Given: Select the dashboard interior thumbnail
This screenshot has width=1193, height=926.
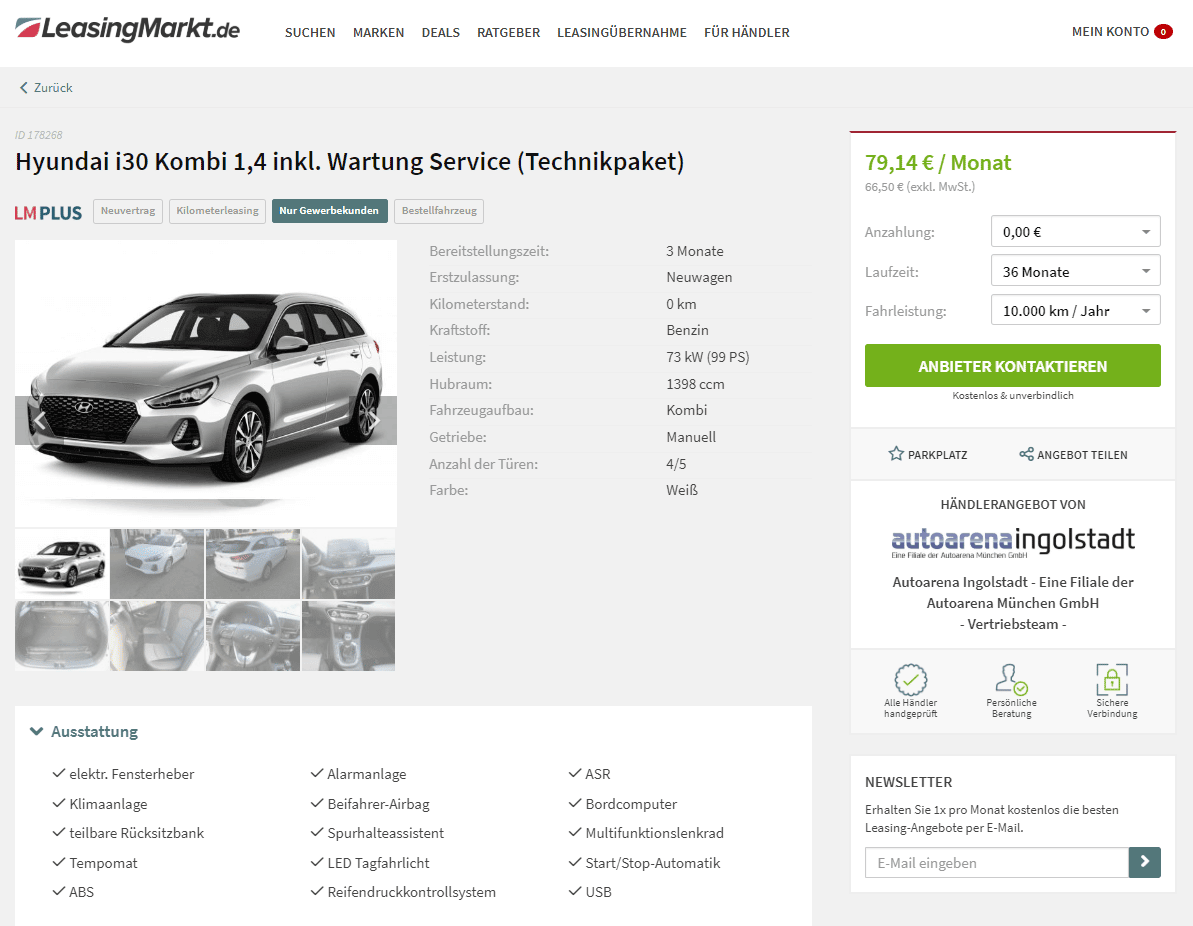Looking at the screenshot, I should click(x=348, y=564).
